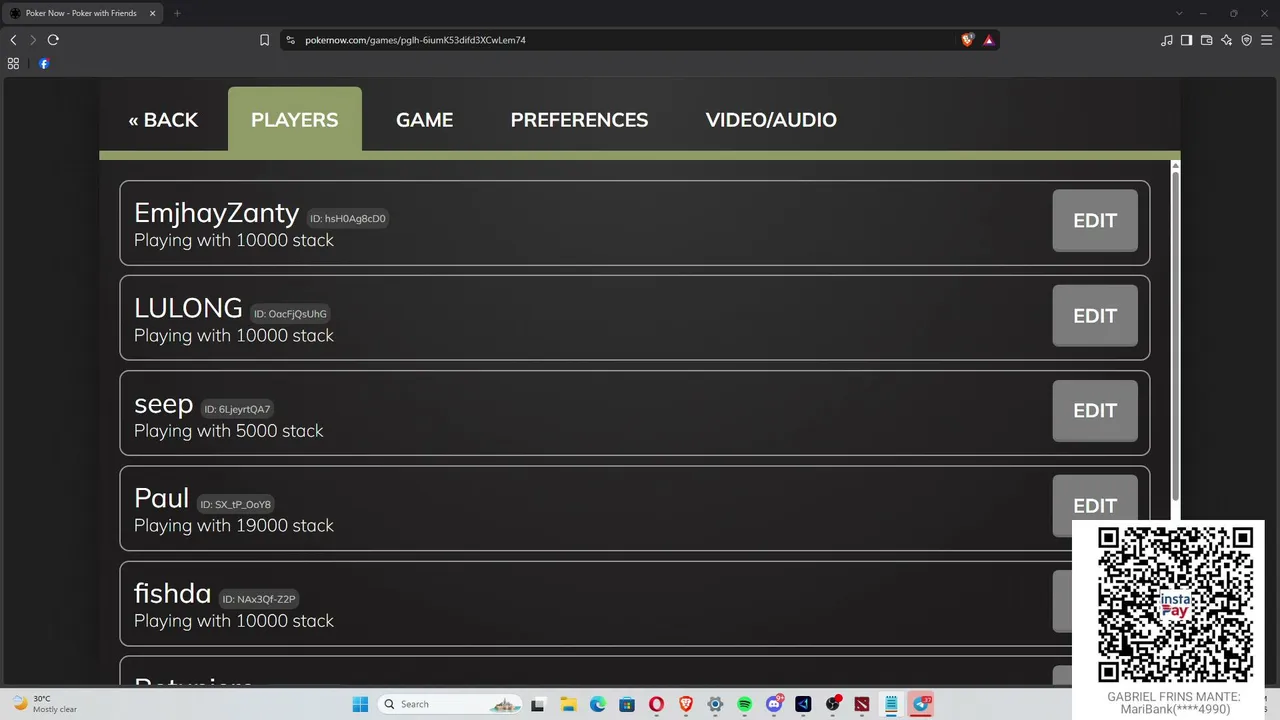Go back via « BACK

(163, 120)
